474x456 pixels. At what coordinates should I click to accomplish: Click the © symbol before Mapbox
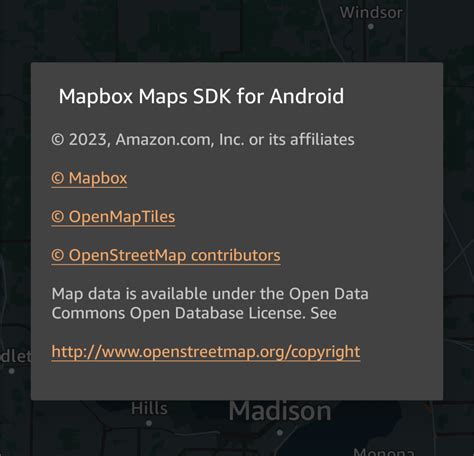[58, 178]
